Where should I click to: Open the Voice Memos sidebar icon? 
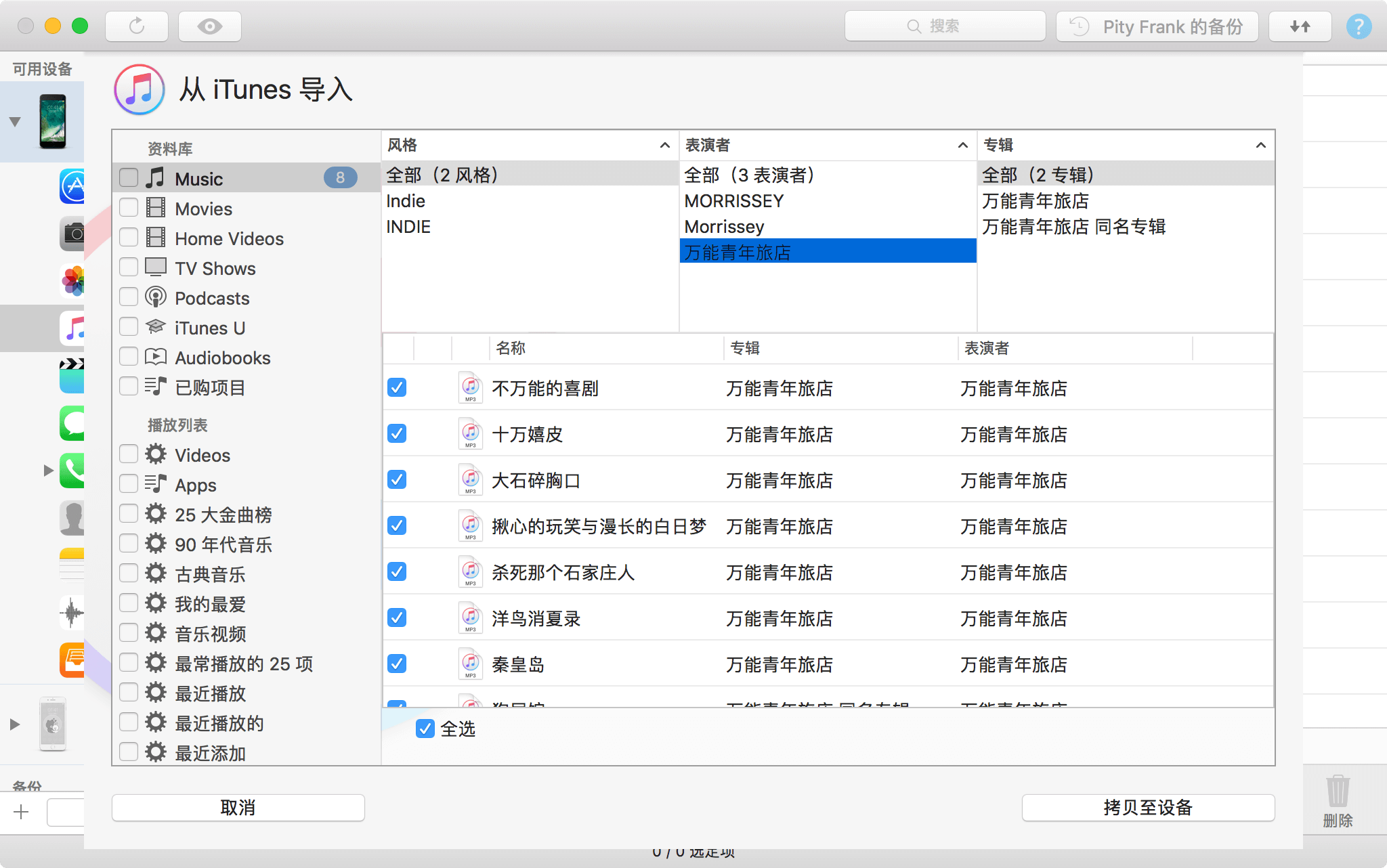[72, 613]
